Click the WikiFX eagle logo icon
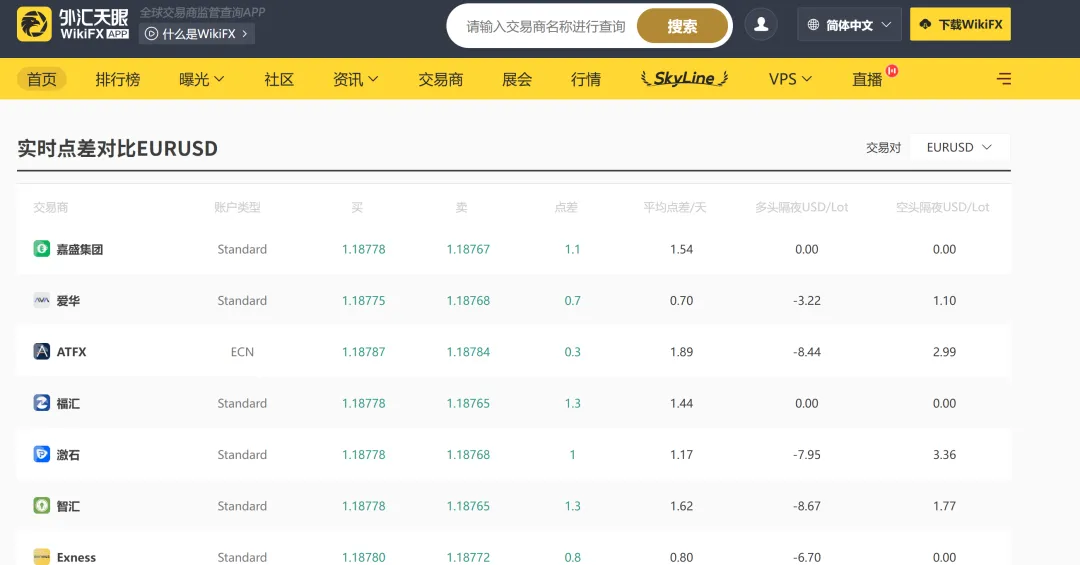This screenshot has height=565, width=1080. pos(34,24)
